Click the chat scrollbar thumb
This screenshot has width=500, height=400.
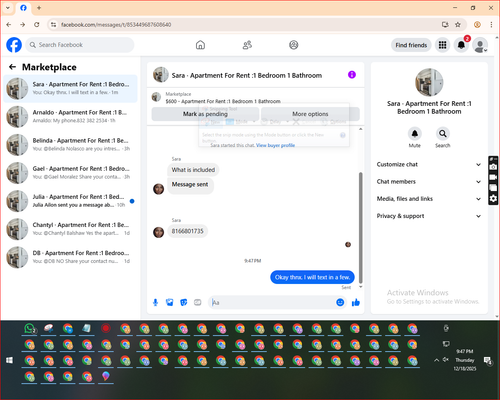pos(360,227)
